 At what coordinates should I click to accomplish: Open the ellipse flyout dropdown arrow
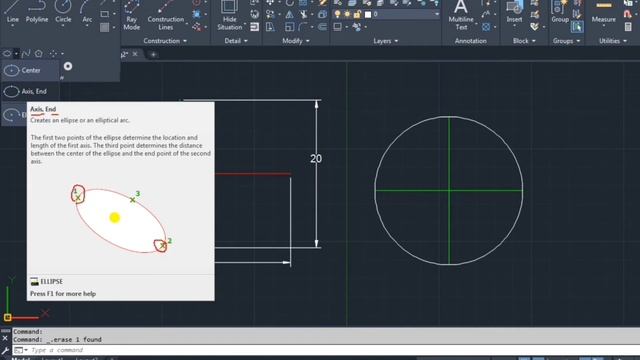(x=16, y=53)
